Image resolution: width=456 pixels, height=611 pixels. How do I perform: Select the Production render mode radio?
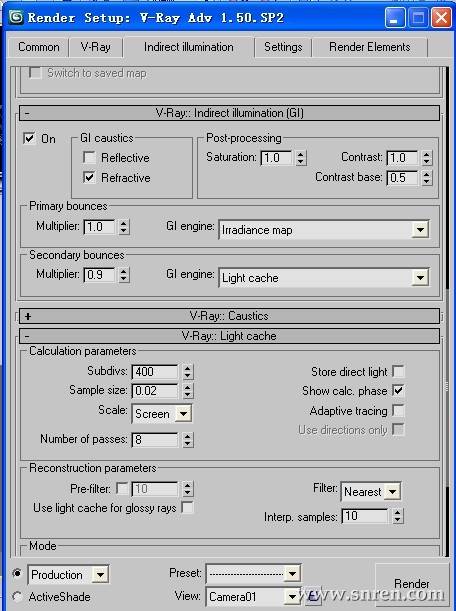pyautogui.click(x=17, y=574)
